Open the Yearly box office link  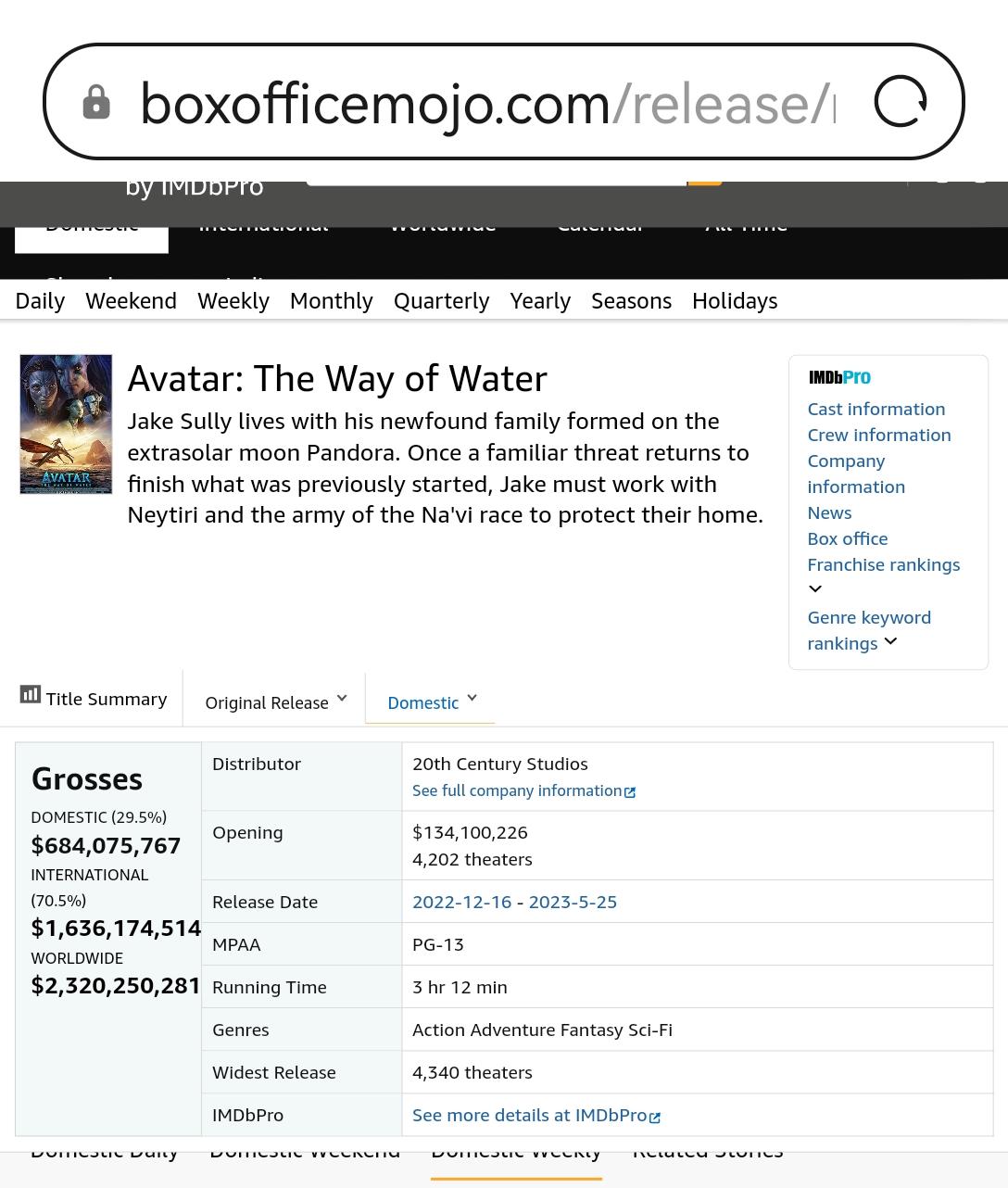coord(540,300)
